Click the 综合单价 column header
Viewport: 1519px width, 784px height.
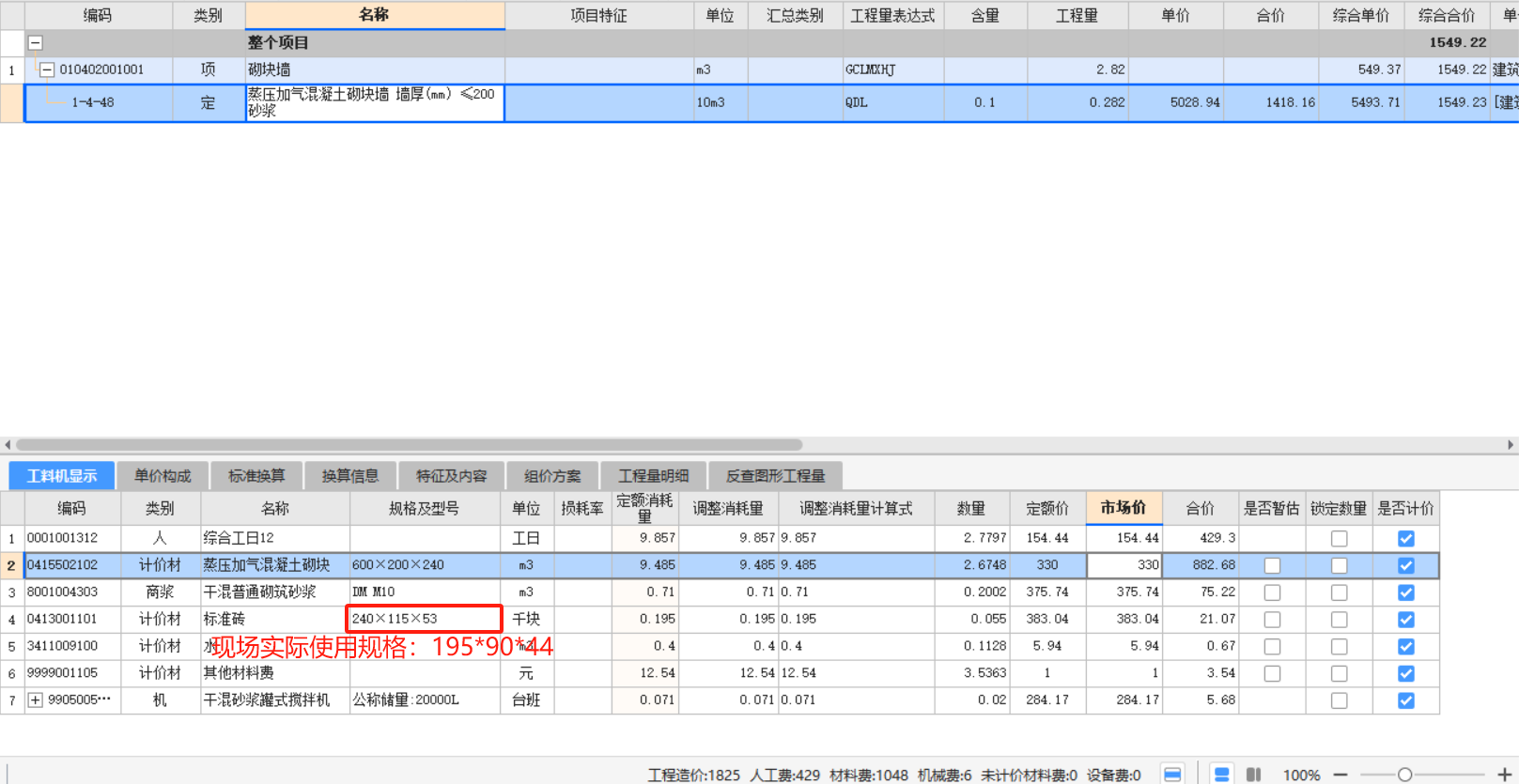tap(1361, 15)
